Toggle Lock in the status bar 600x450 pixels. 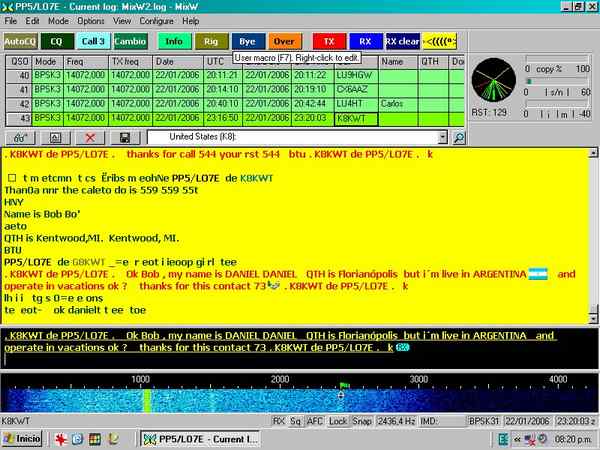click(x=338, y=421)
